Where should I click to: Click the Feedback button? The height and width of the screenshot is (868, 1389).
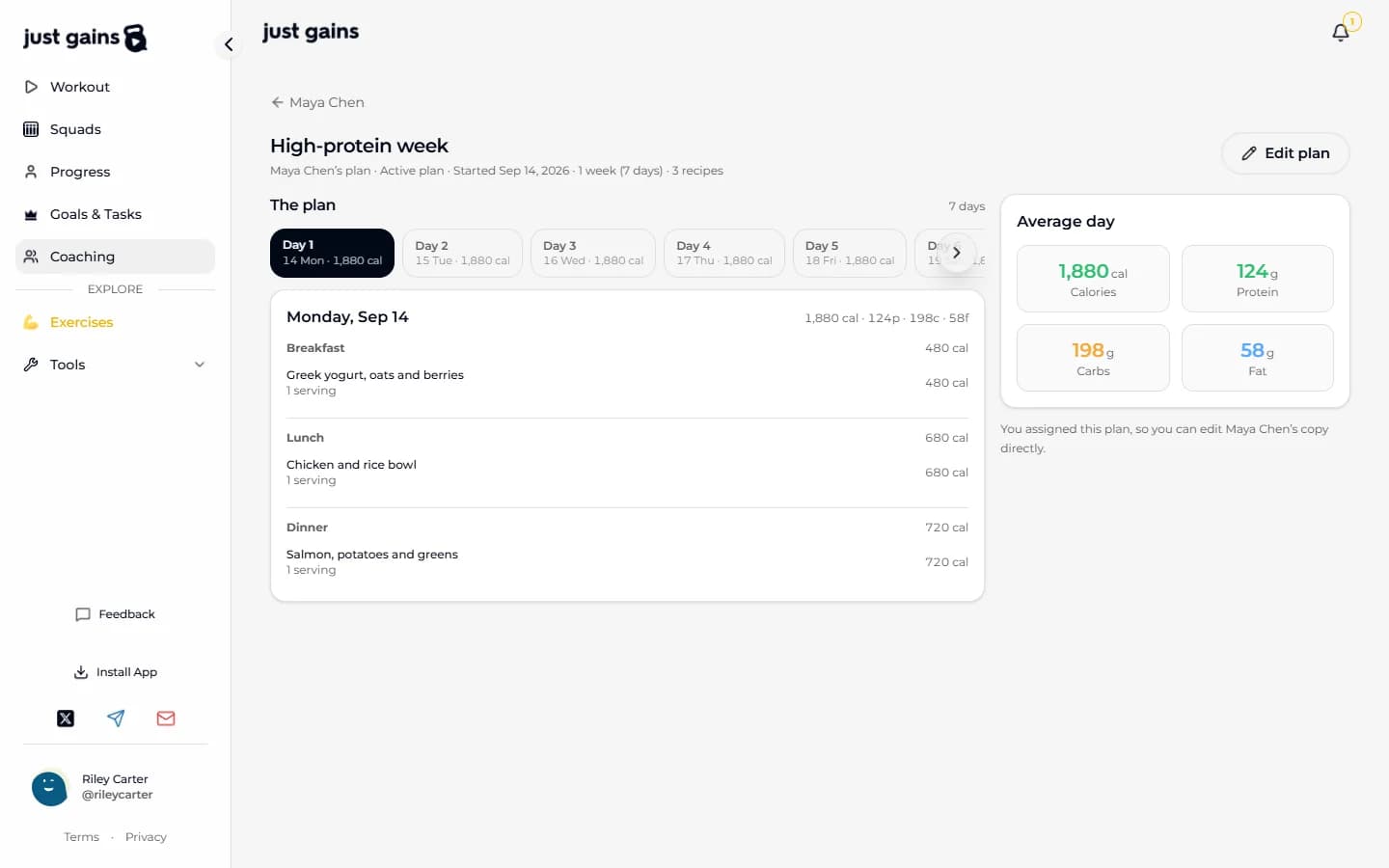115,614
